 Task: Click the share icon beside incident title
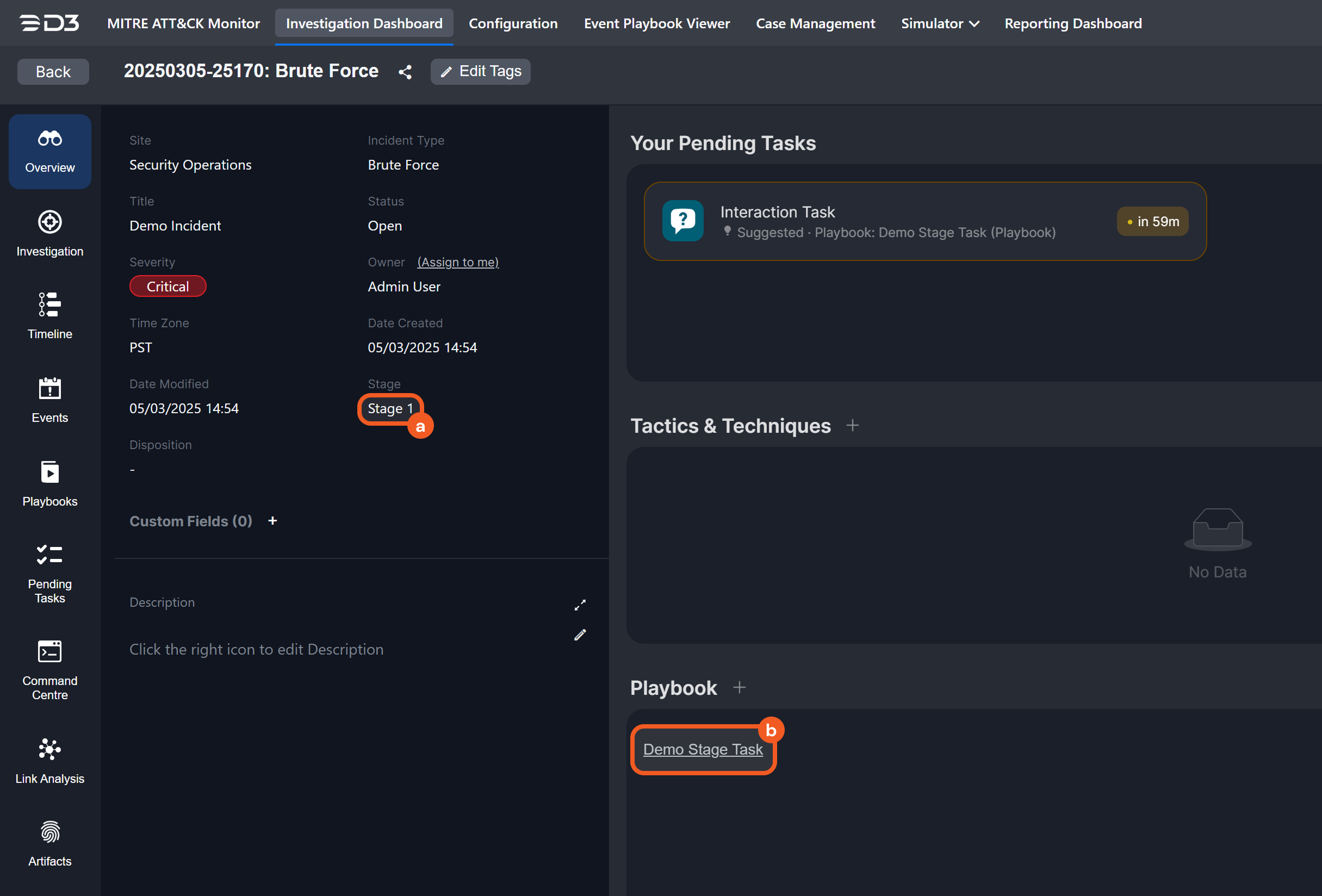click(405, 72)
